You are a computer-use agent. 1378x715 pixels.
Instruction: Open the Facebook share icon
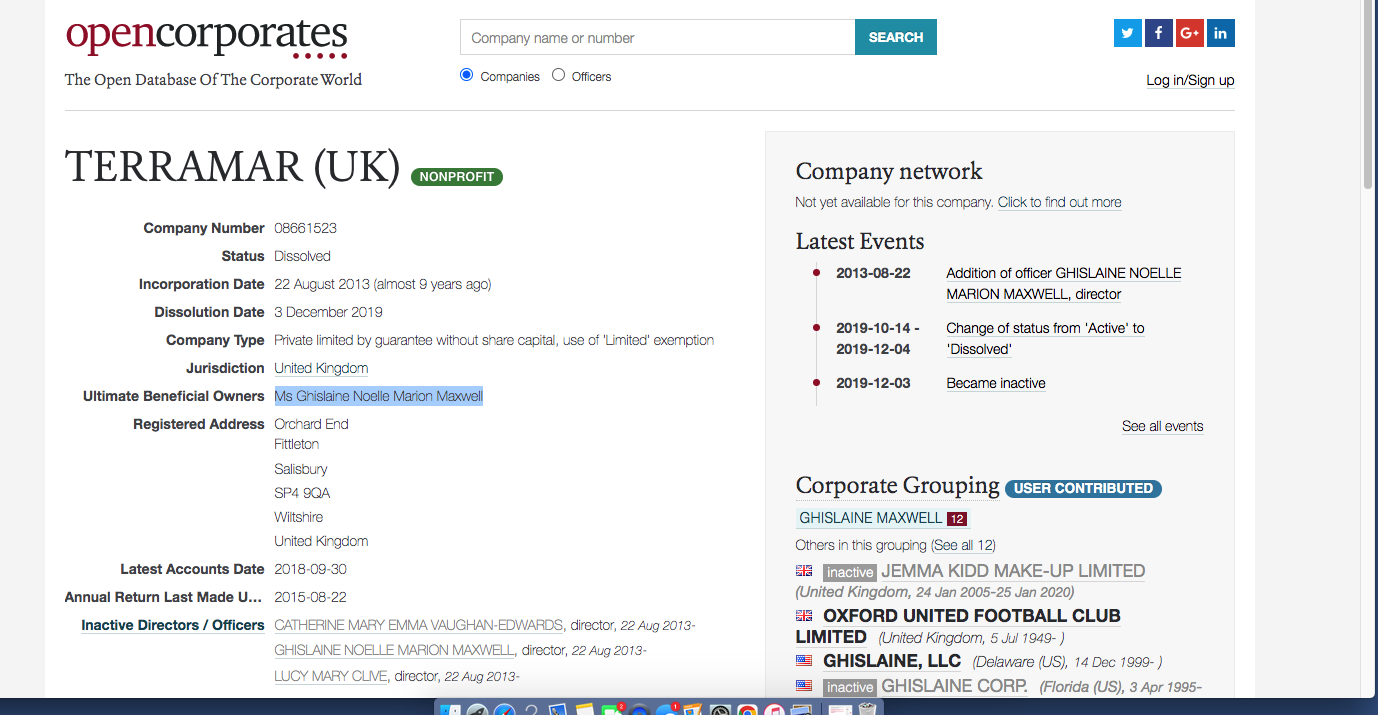pyautogui.click(x=1159, y=33)
